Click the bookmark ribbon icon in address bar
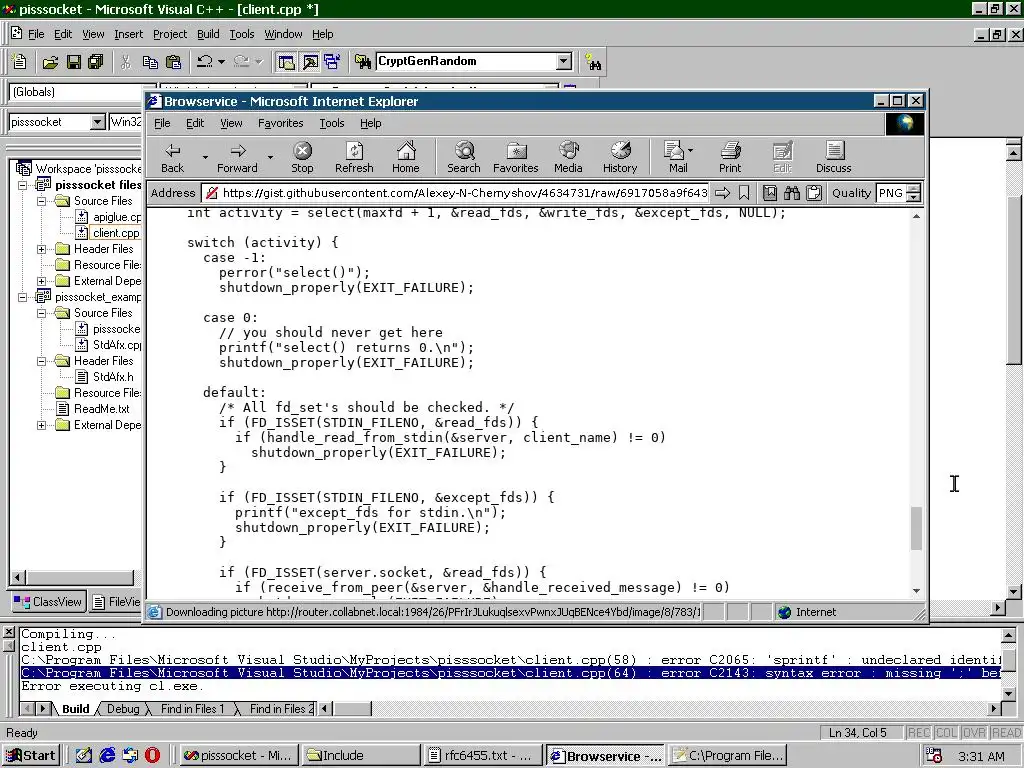The width and height of the screenshot is (1024, 768). [x=744, y=193]
